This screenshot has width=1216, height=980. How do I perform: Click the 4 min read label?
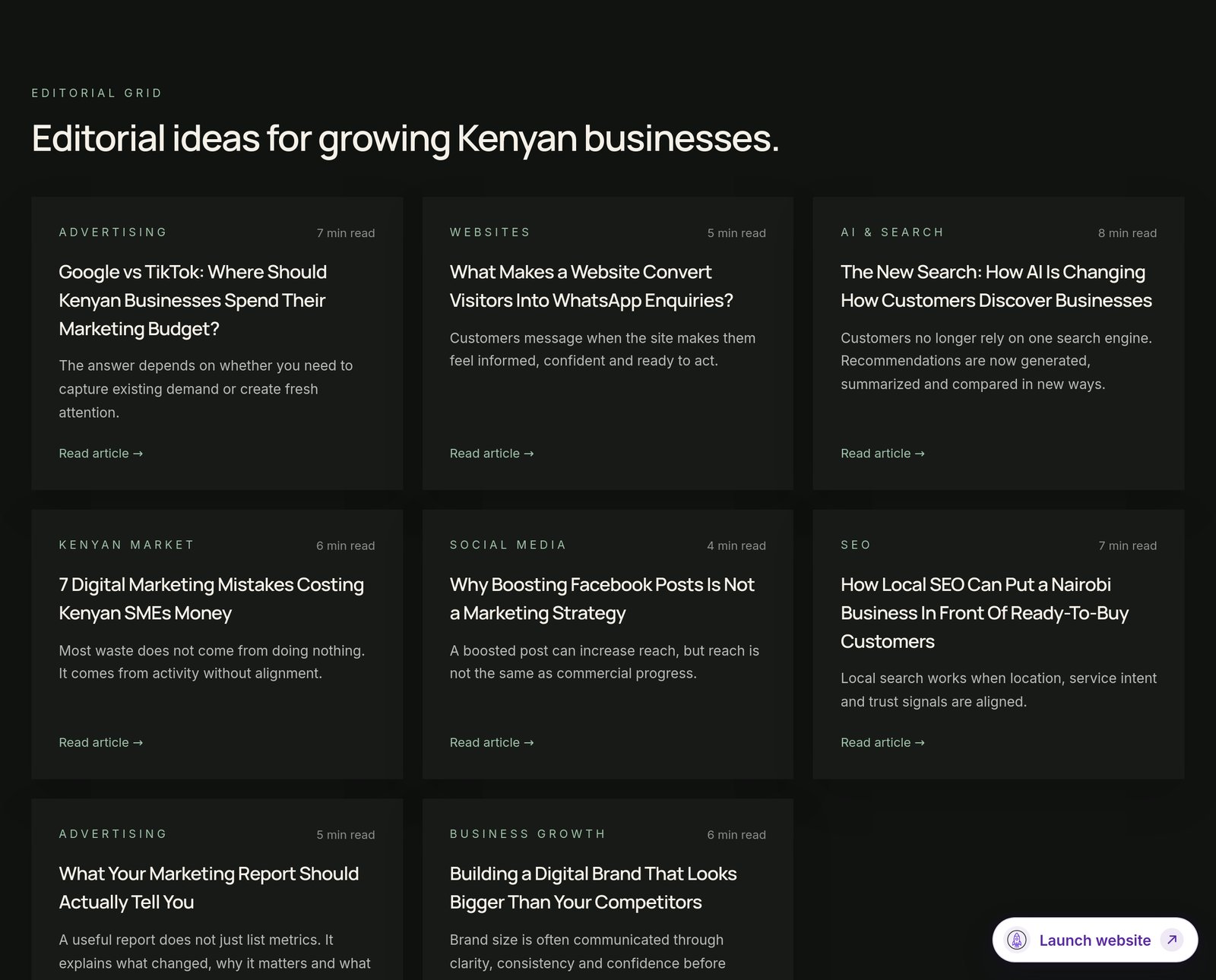(x=736, y=545)
